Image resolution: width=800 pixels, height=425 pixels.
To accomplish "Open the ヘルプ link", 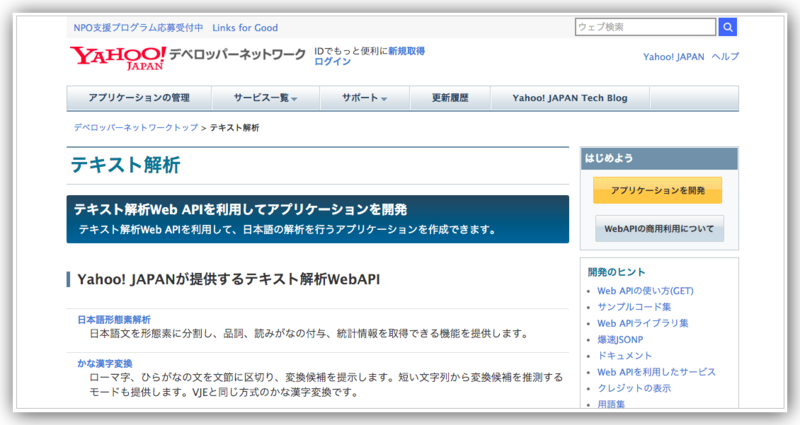I will coord(725,57).
